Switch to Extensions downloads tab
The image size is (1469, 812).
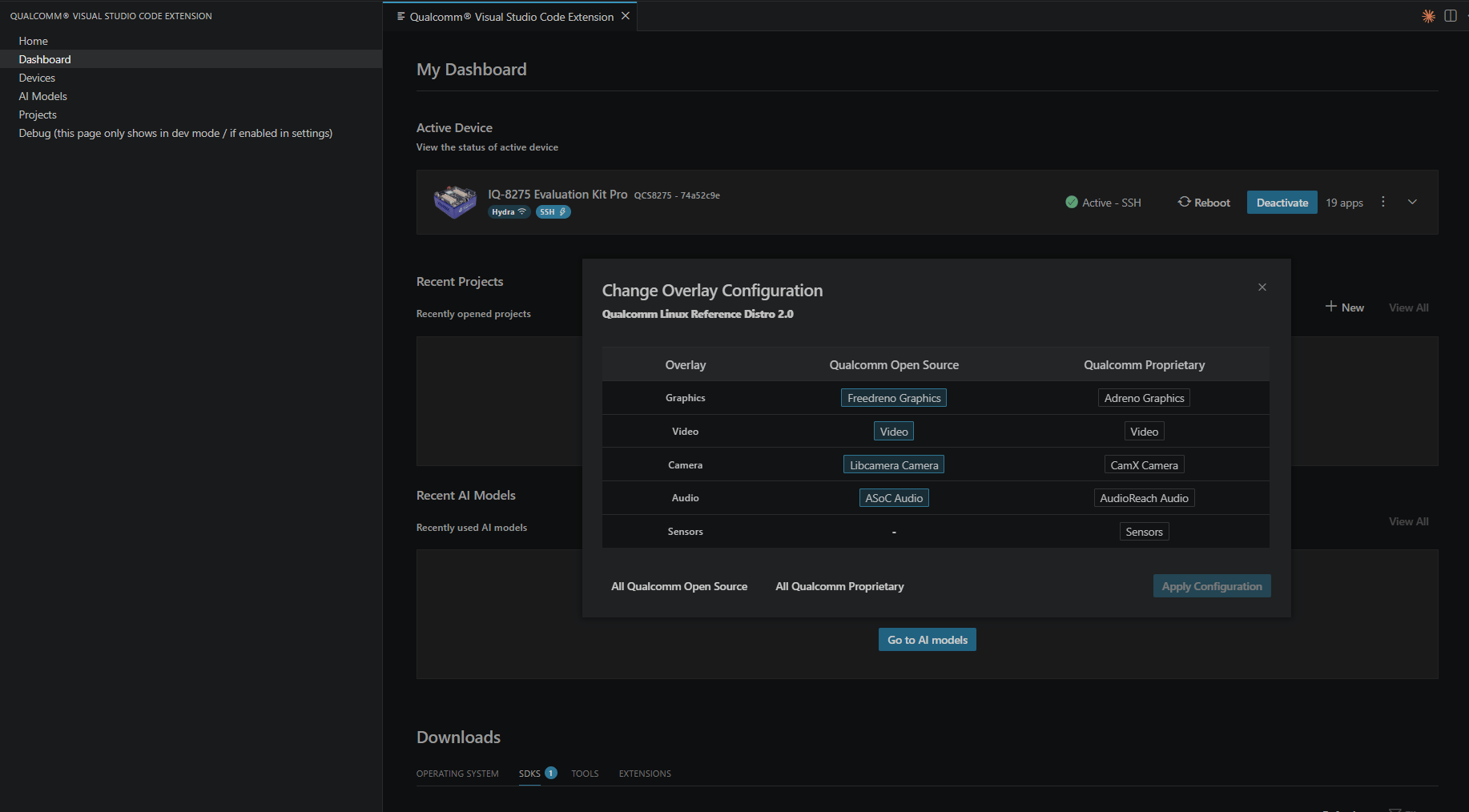click(645, 774)
